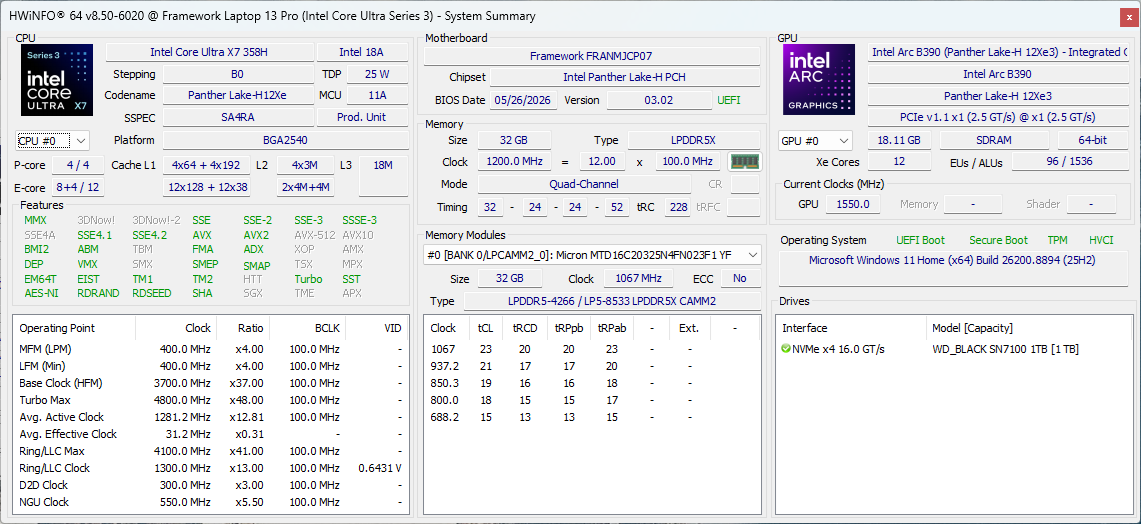Click the Secure Boot label

(998, 240)
